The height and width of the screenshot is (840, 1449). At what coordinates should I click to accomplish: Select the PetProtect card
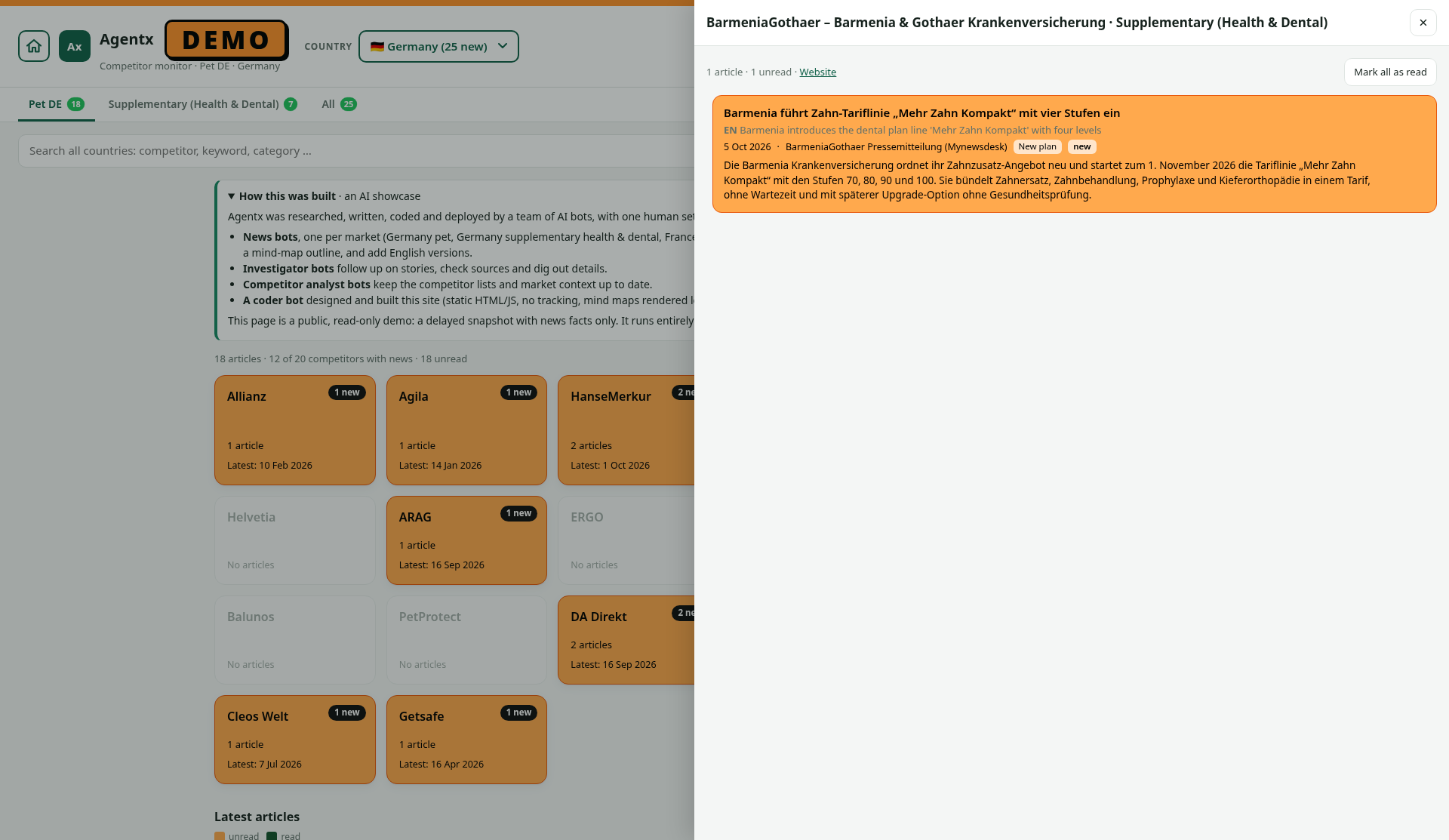click(x=466, y=640)
